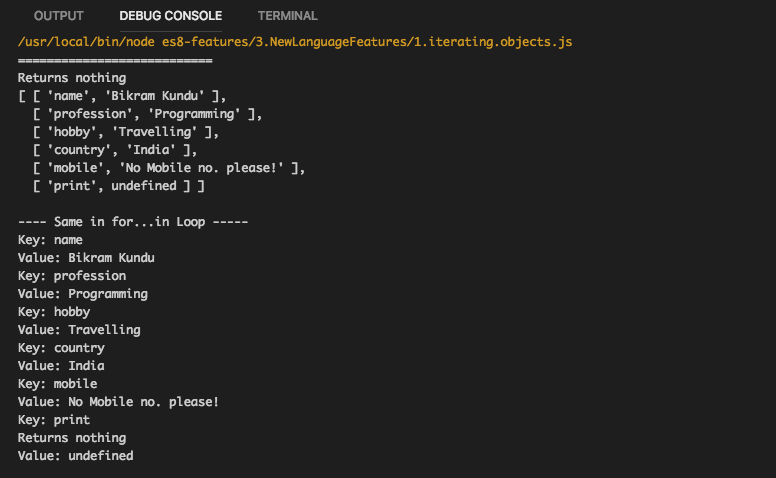Select the DEBUG CONSOLE tab
The image size is (776, 478).
(170, 16)
